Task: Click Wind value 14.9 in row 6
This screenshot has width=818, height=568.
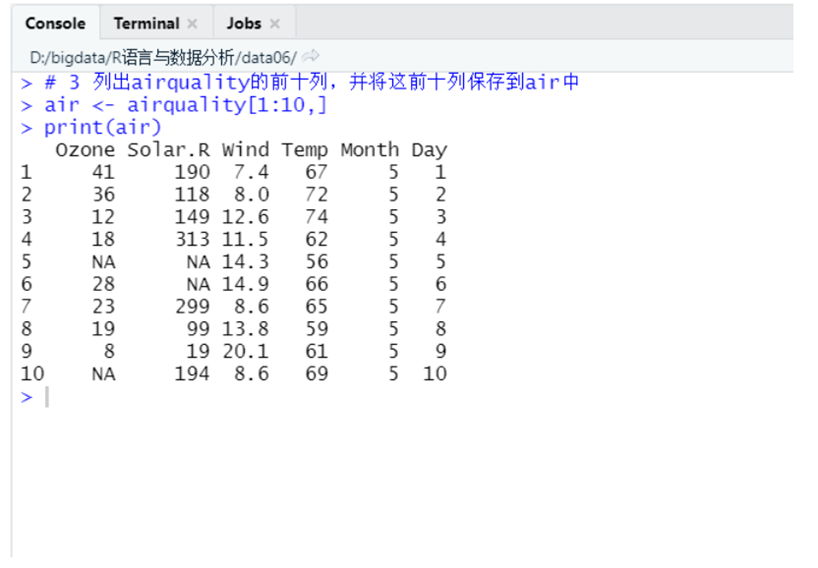Action: (245, 284)
